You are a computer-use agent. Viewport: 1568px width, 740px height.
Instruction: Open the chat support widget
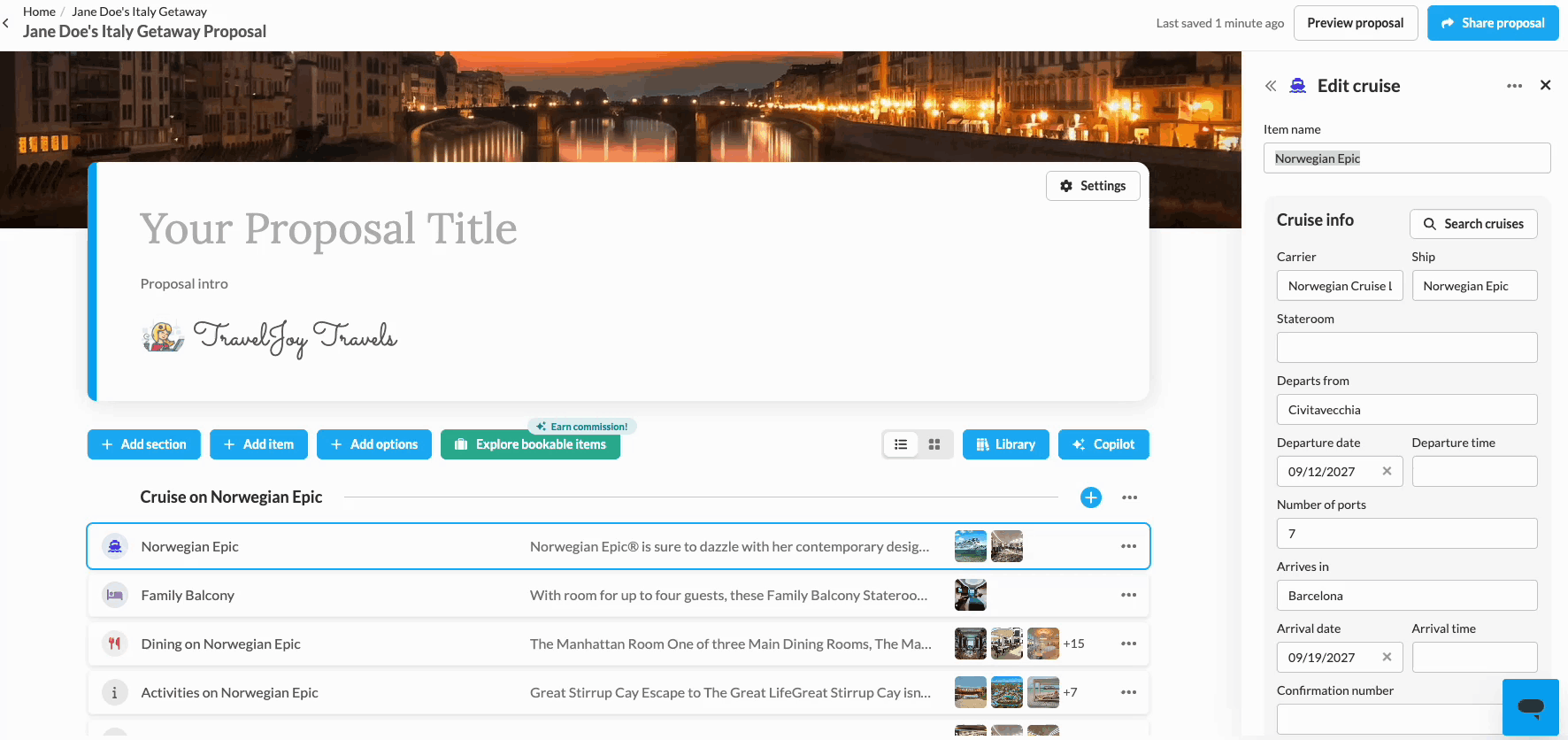tap(1531, 707)
